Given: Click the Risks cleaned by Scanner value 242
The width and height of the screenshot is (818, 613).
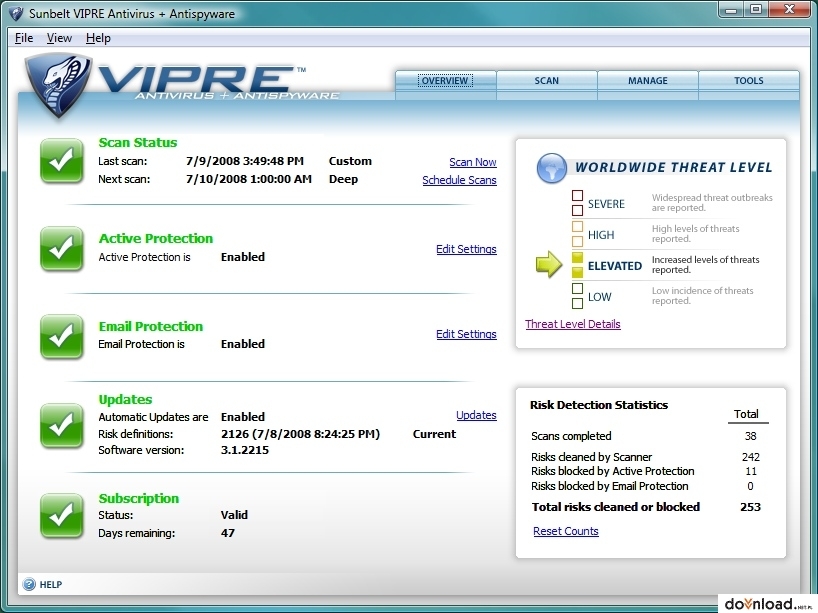Looking at the screenshot, I should (x=751, y=457).
